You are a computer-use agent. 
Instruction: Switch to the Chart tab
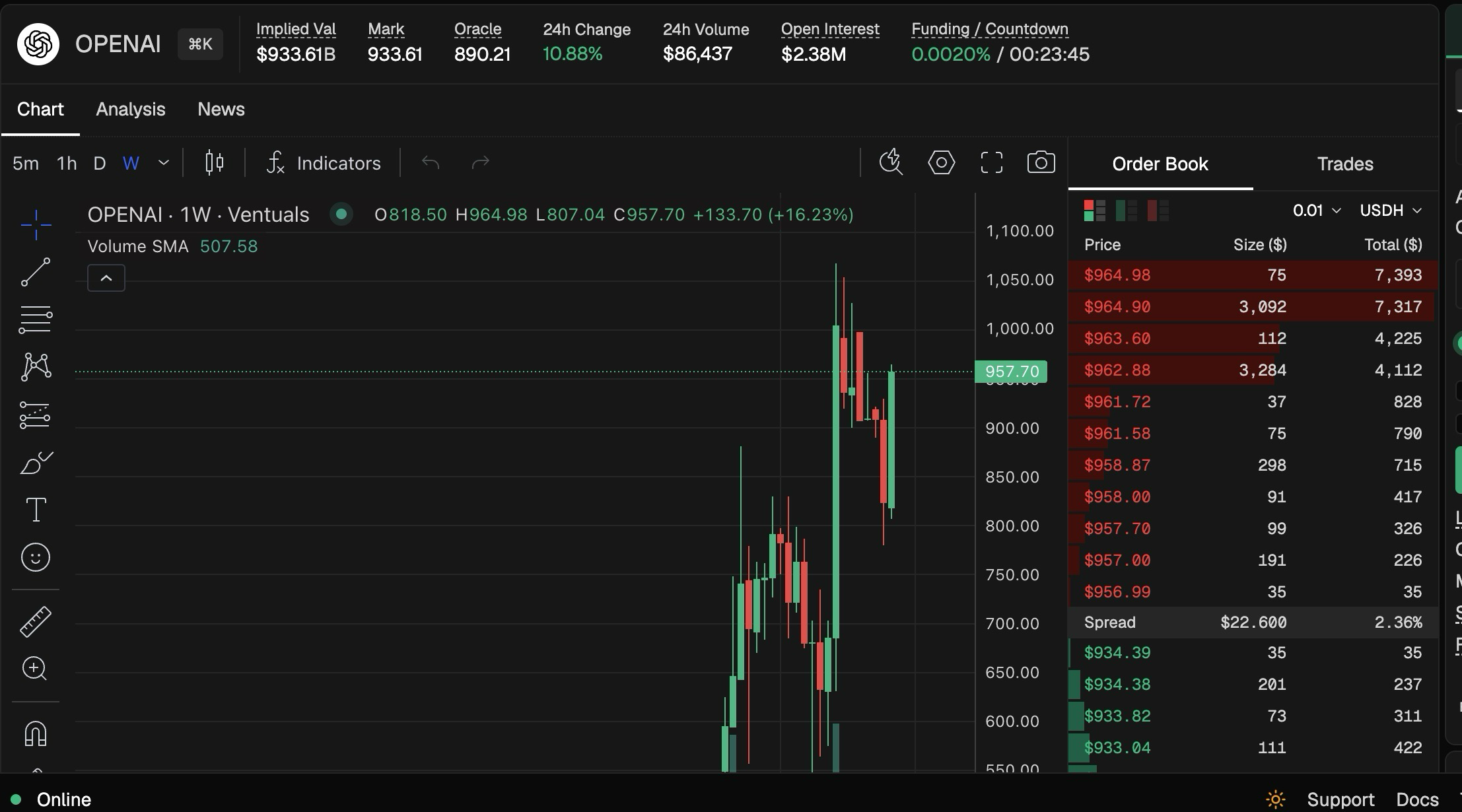point(40,109)
